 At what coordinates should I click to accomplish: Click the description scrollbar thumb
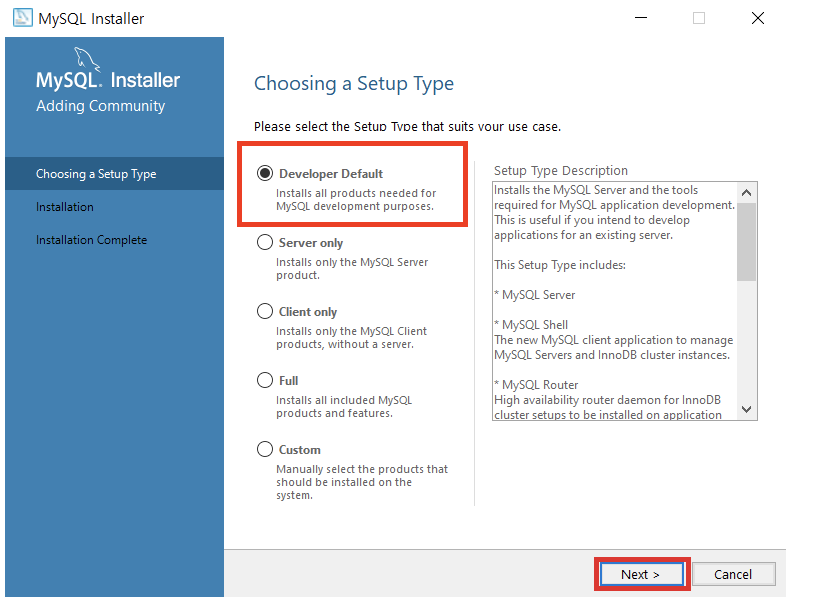(x=747, y=242)
